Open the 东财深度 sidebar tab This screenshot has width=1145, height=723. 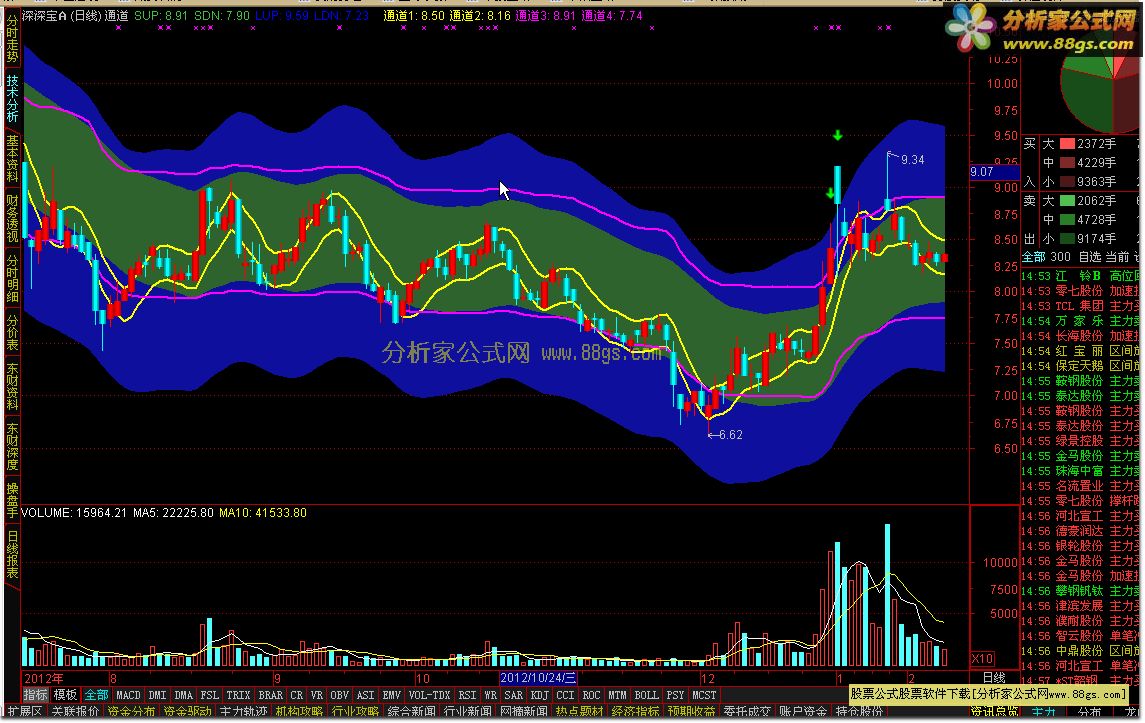coord(12,446)
